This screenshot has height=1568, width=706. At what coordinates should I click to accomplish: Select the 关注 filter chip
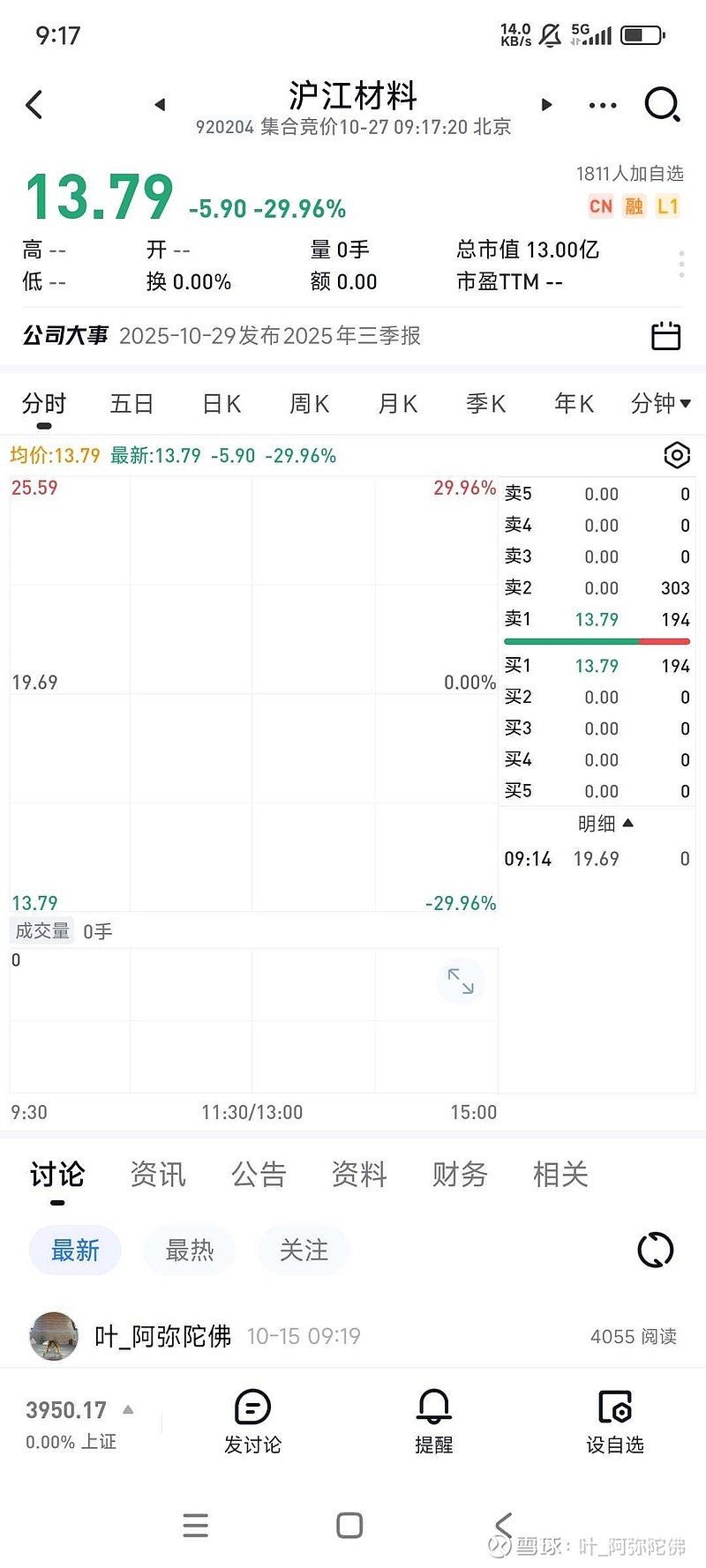pos(304,1250)
